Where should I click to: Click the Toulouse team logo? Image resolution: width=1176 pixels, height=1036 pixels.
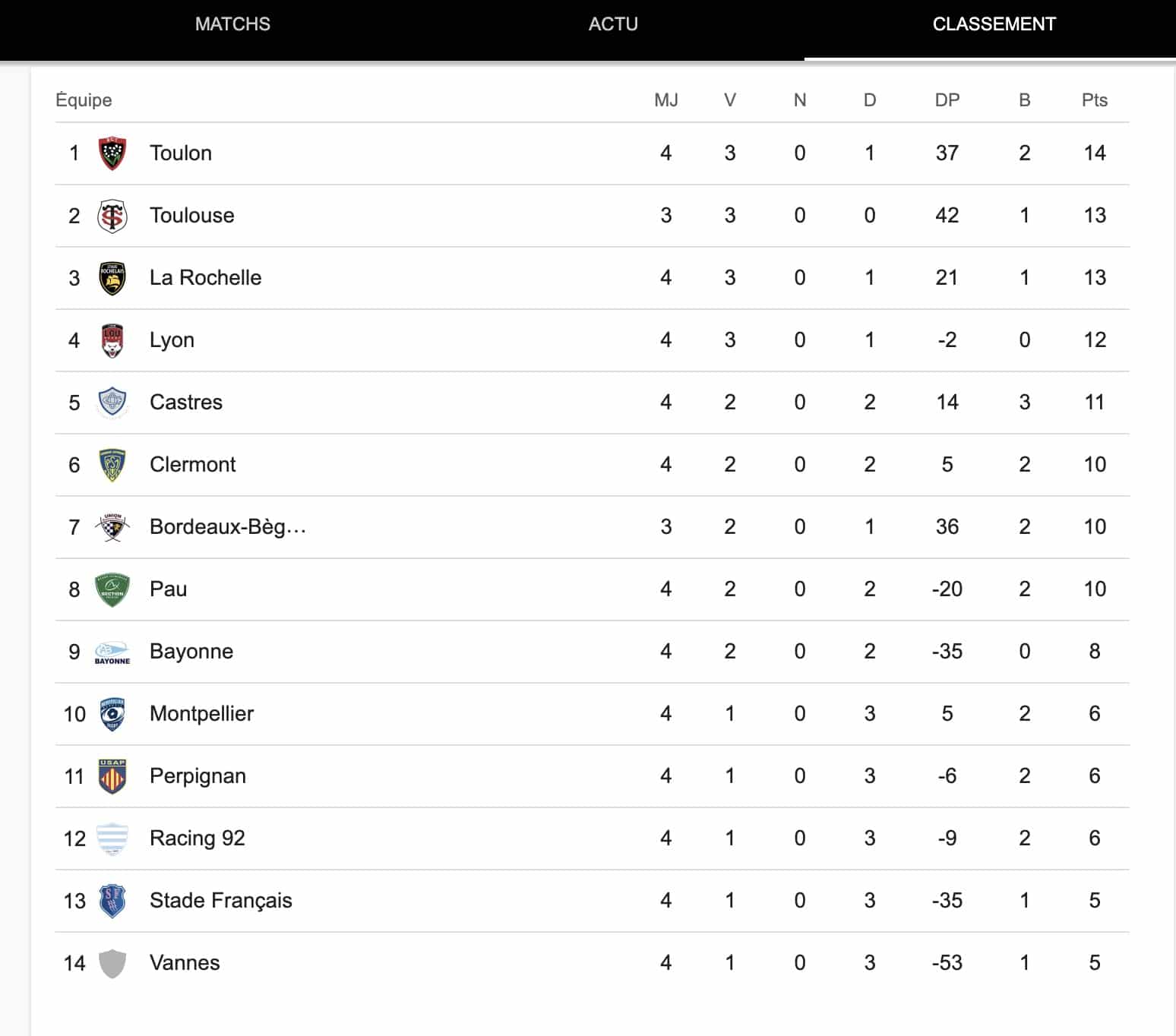pos(112,216)
